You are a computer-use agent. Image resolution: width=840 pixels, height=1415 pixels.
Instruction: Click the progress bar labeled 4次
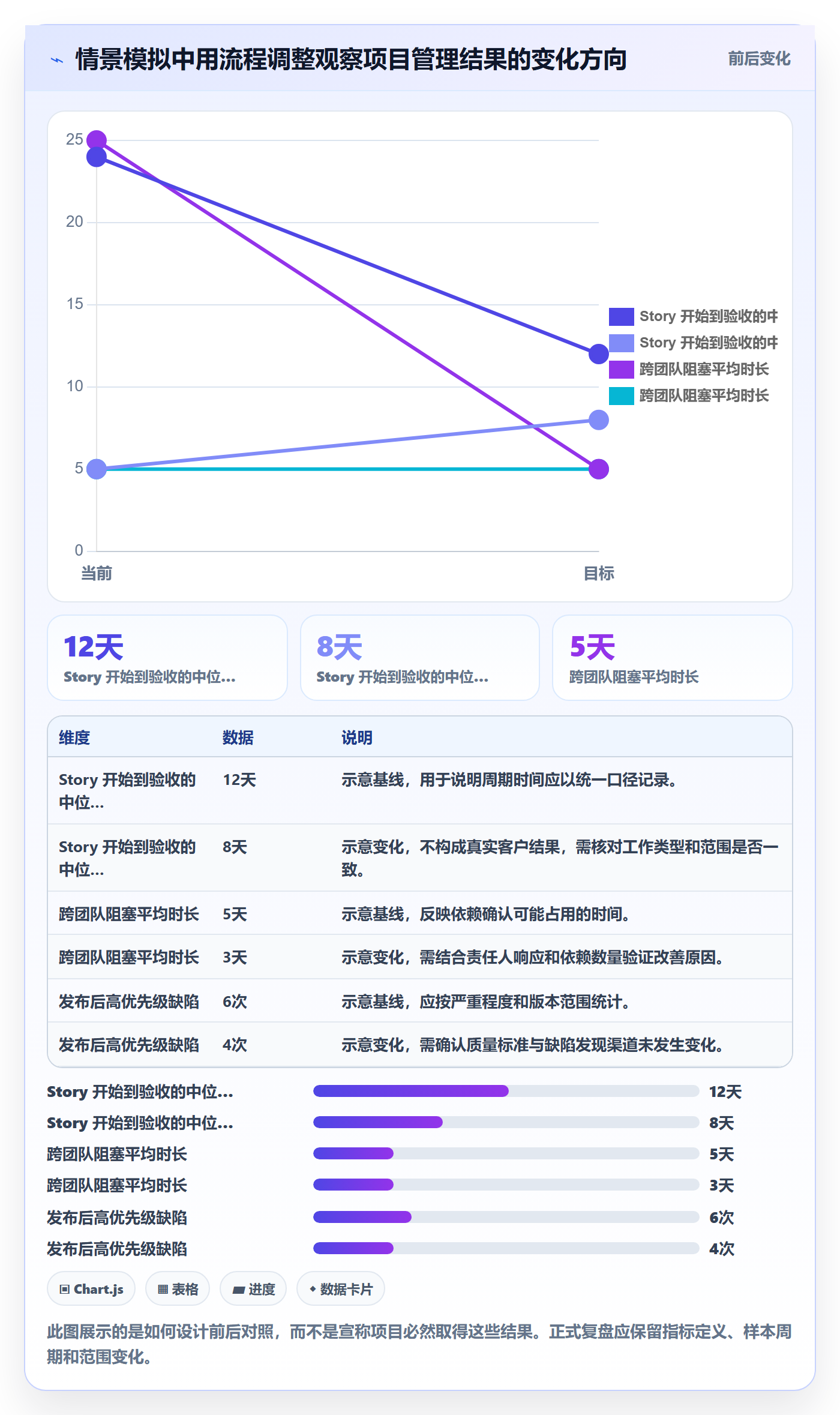tap(506, 1248)
